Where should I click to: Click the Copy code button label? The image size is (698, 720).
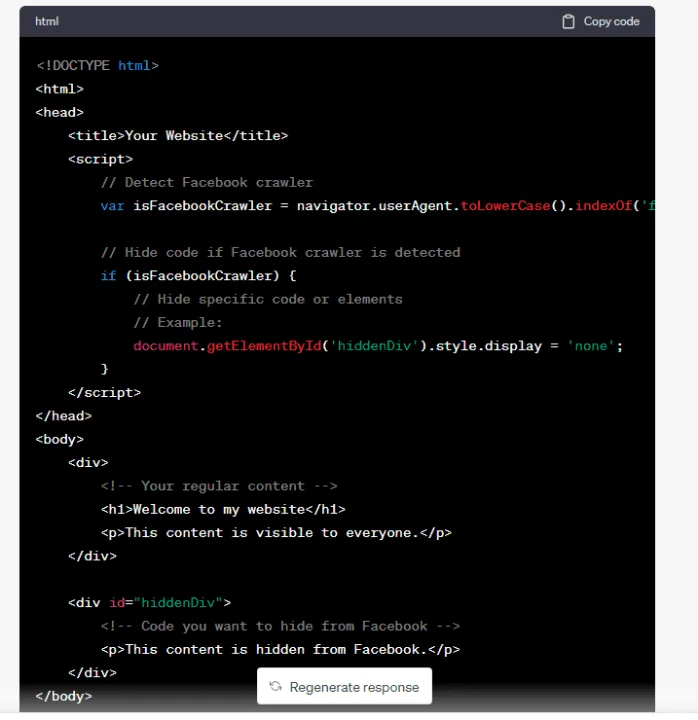(x=611, y=22)
